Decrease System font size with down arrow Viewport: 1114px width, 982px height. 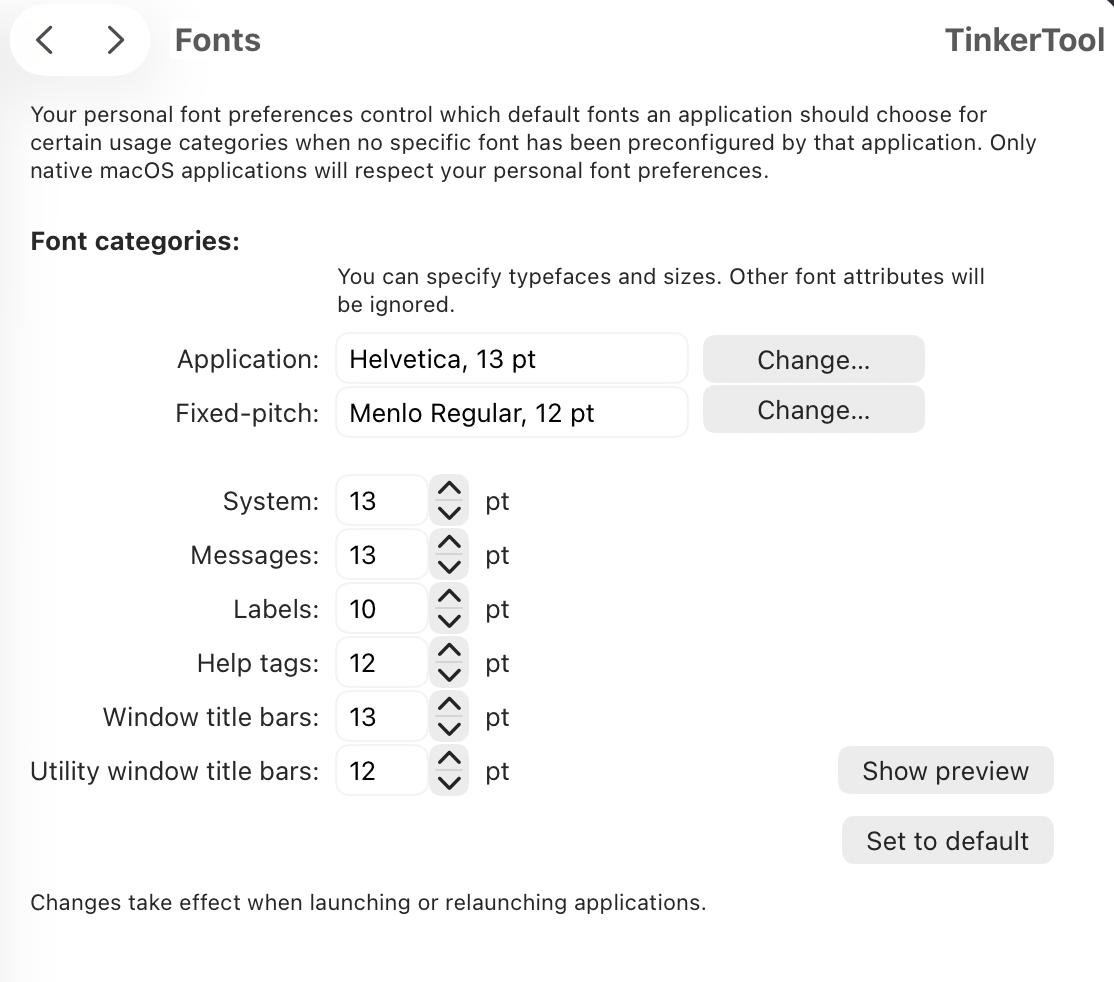point(450,512)
